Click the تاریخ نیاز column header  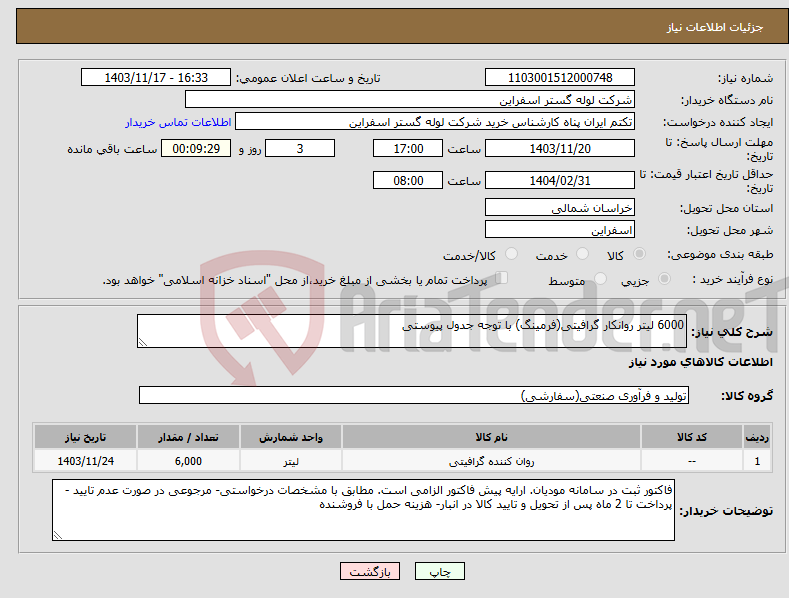click(x=86, y=437)
